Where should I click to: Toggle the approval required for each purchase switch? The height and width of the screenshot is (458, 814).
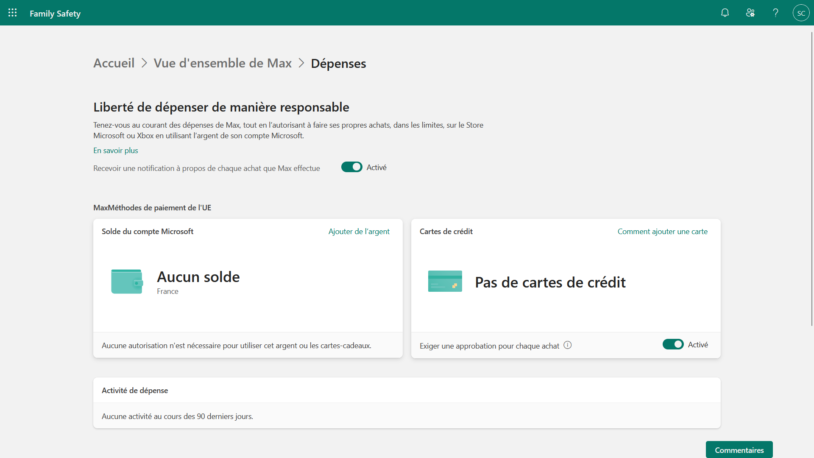click(673, 344)
